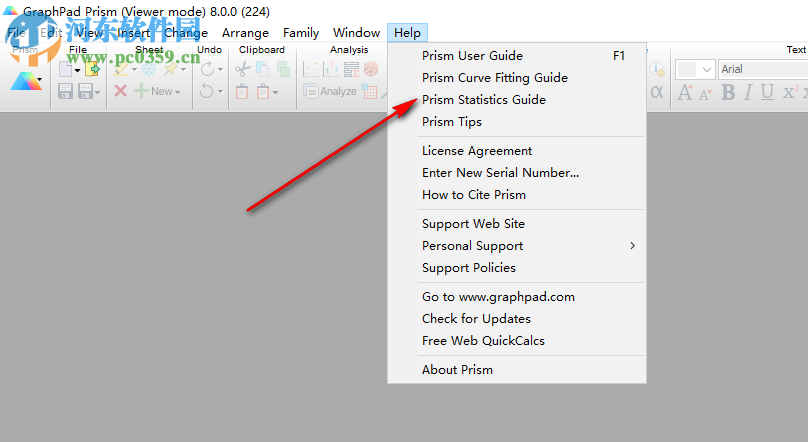Click the Redo circular arrow icon

pos(207,69)
